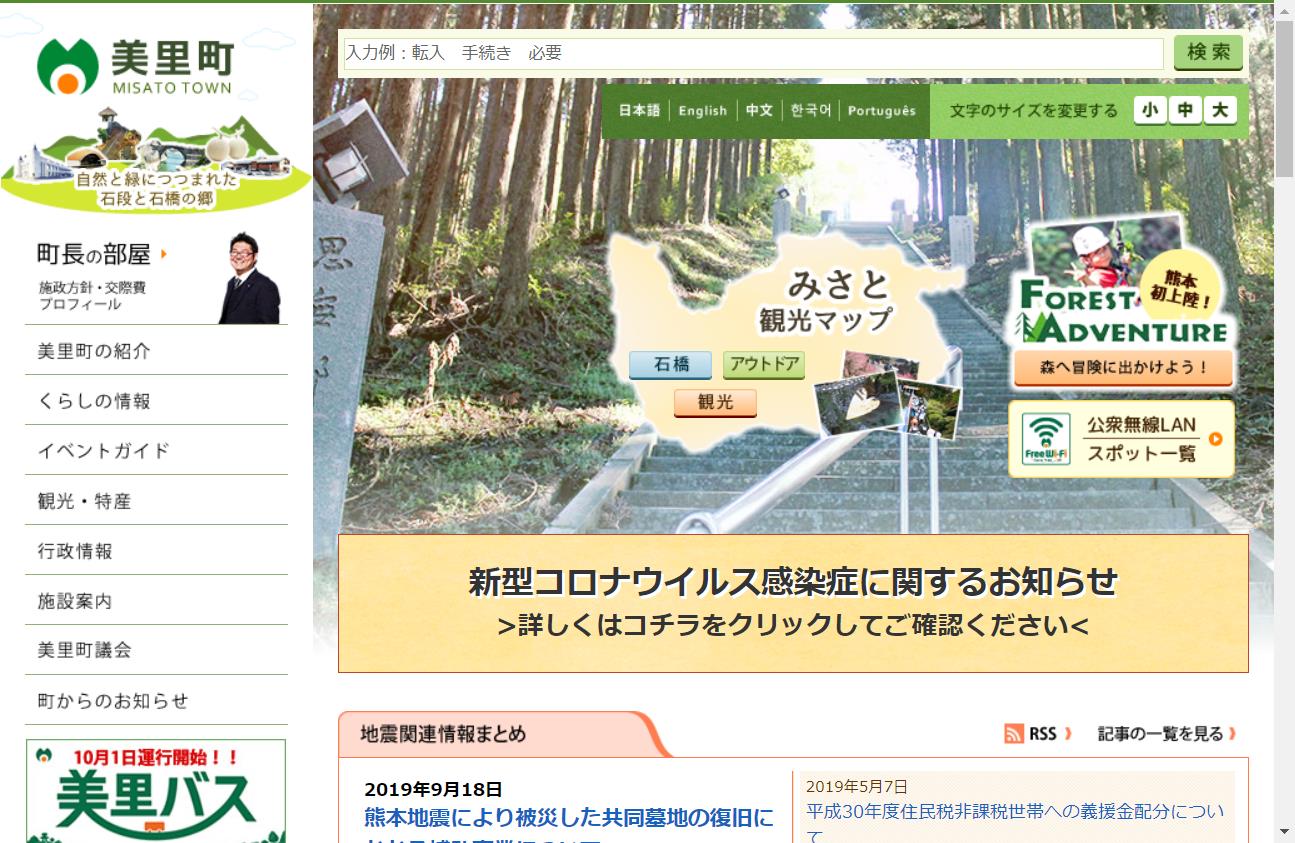
Task: Set text size to small (小)
Action: pos(1151,110)
